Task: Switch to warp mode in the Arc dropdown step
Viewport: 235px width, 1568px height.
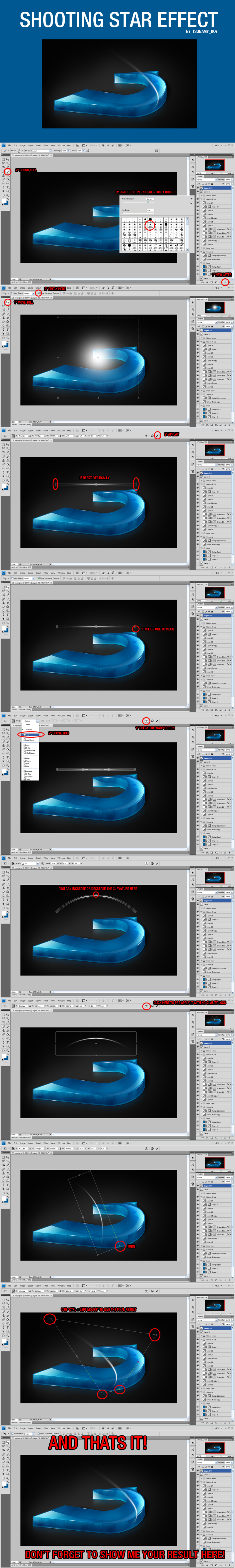Action: click(x=146, y=721)
